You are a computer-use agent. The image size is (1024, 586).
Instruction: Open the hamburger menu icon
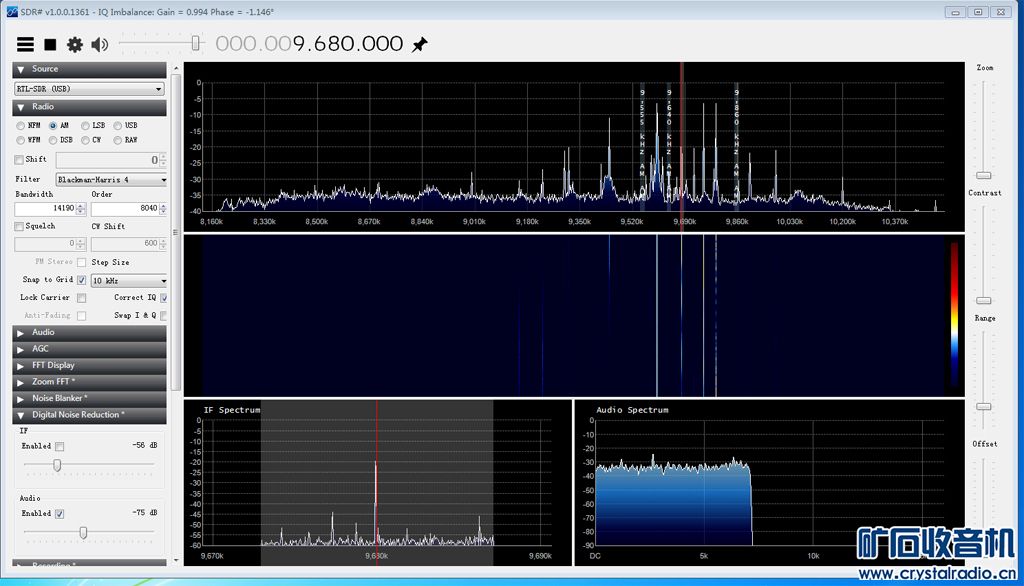click(24, 44)
